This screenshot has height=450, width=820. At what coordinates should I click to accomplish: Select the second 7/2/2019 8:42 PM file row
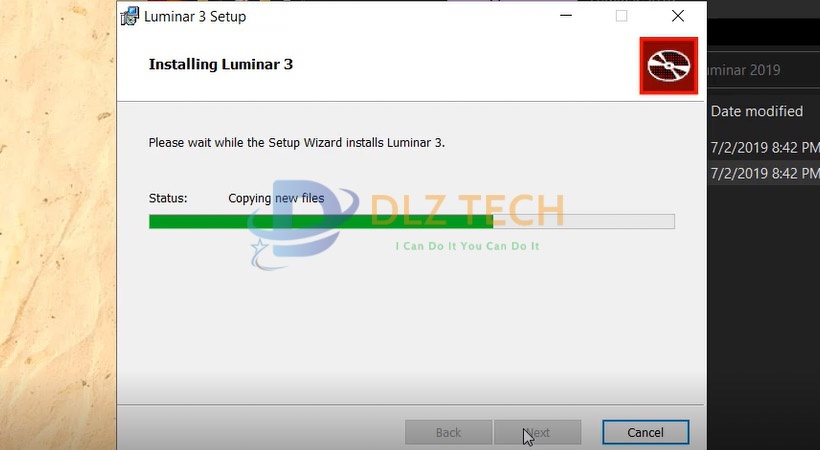pyautogui.click(x=765, y=173)
